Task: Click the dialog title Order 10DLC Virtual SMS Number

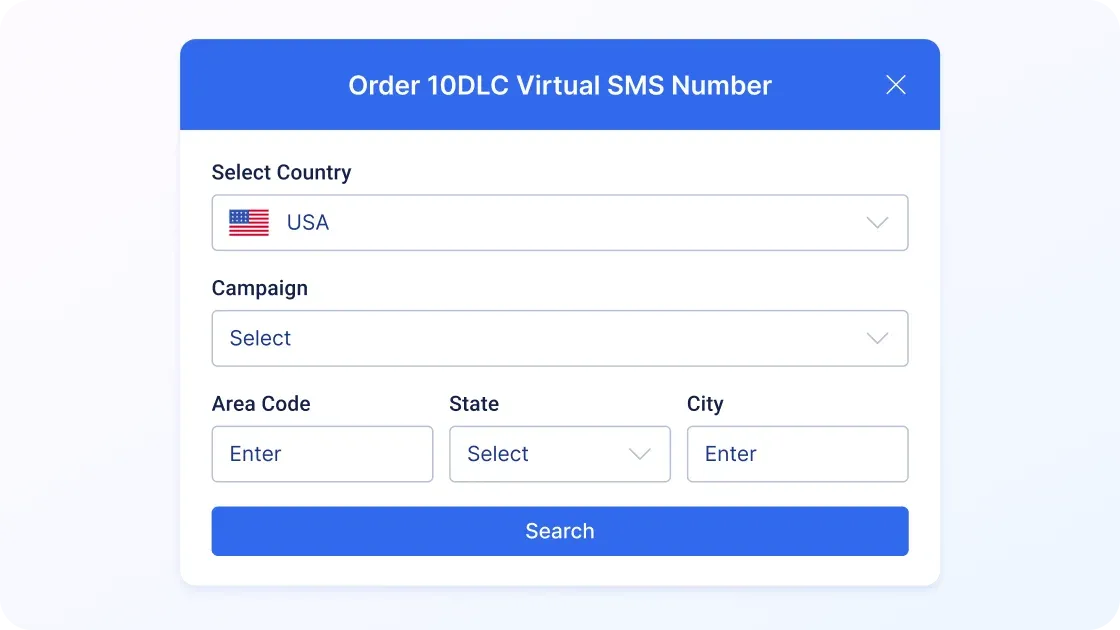Action: click(560, 85)
